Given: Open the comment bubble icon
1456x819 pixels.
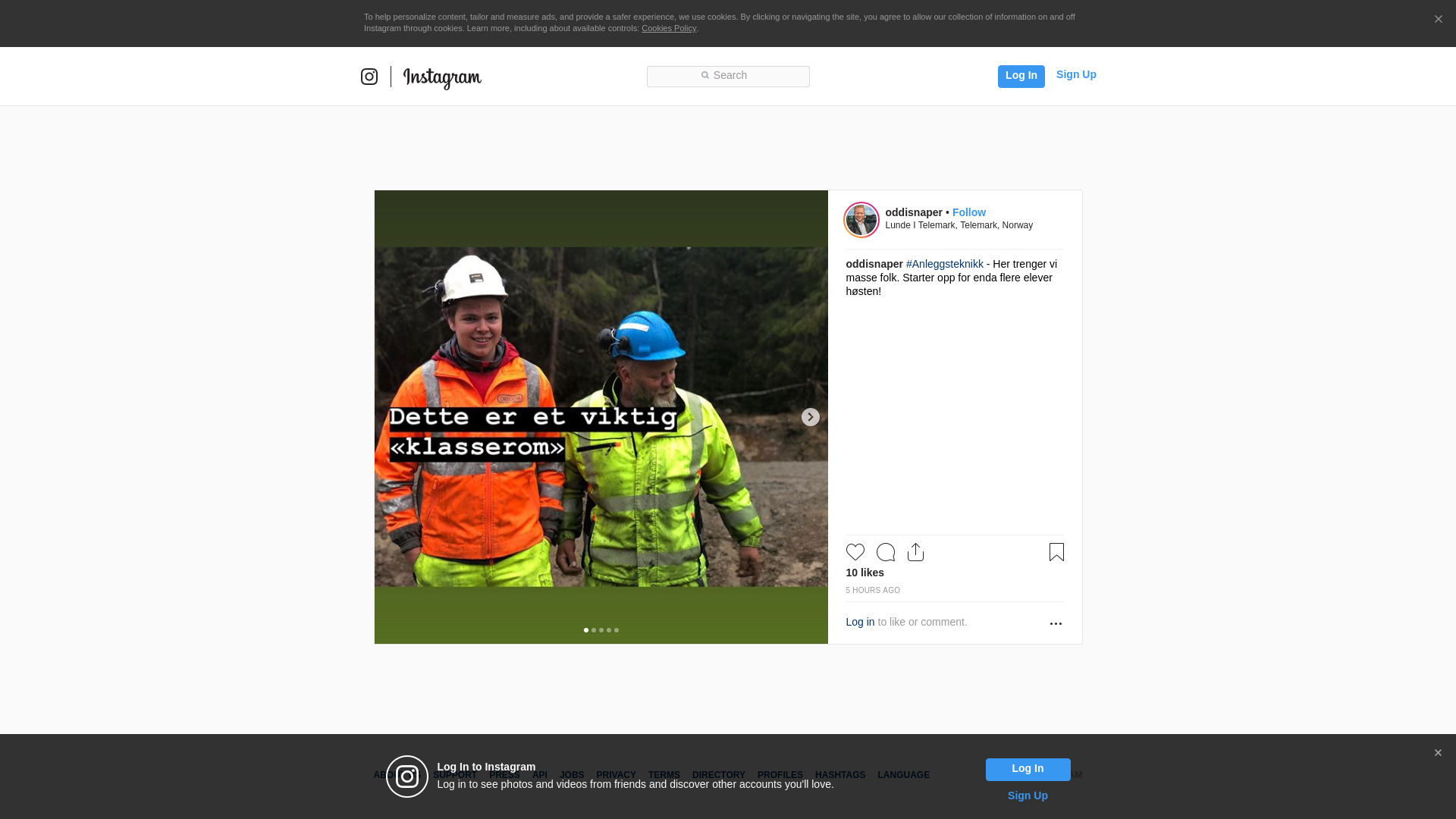Looking at the screenshot, I should pos(885,552).
